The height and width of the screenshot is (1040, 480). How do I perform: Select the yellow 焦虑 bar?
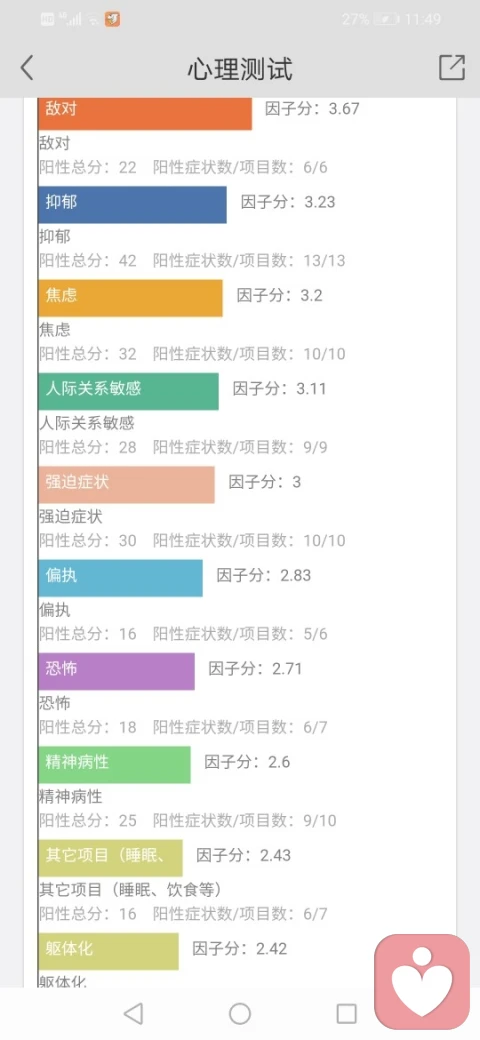[131, 298]
